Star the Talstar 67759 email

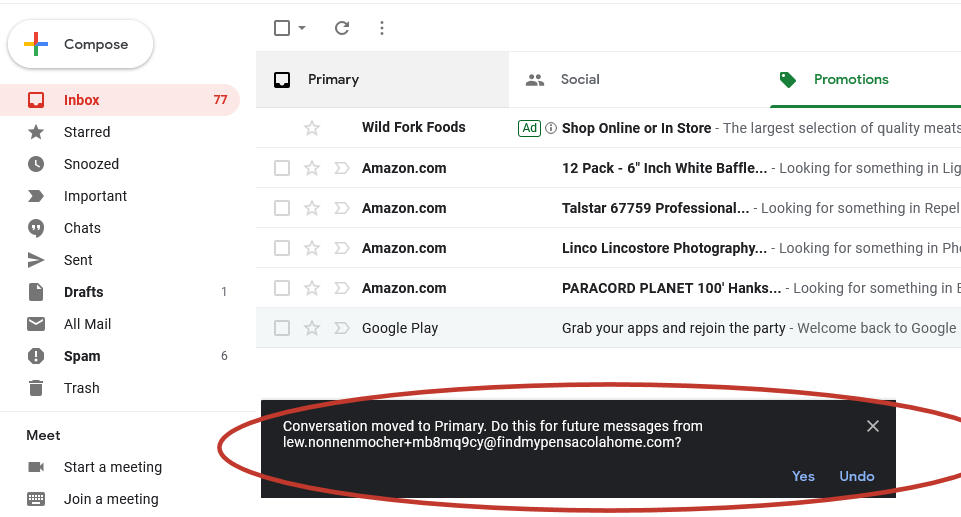point(312,208)
